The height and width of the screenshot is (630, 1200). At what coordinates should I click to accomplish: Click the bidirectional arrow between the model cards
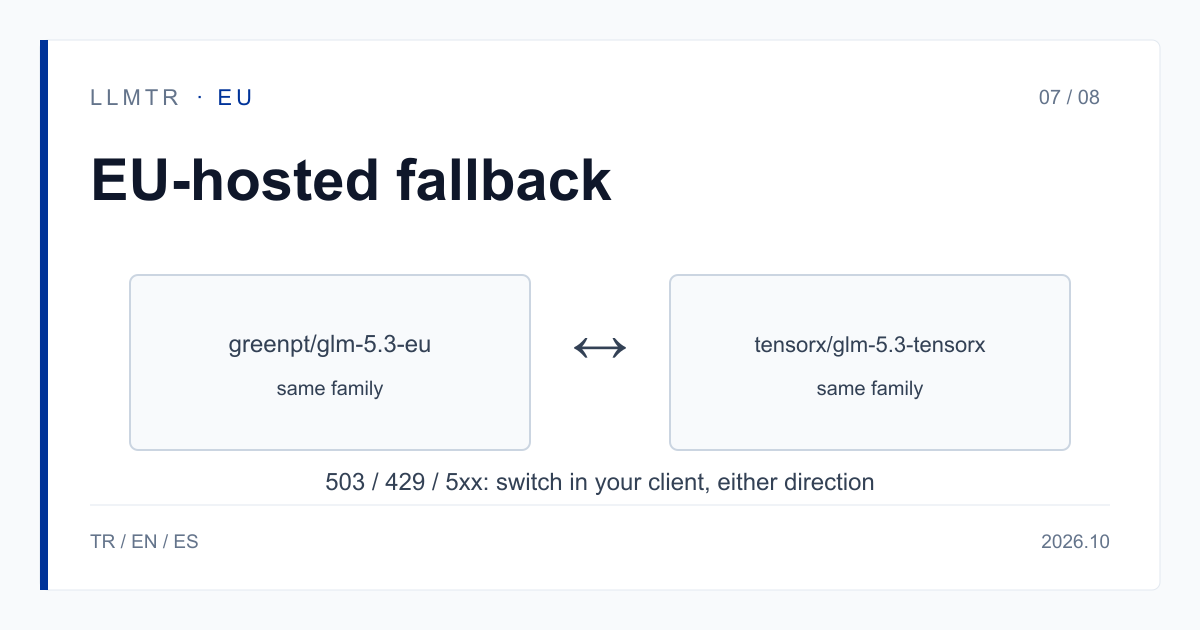tap(600, 348)
